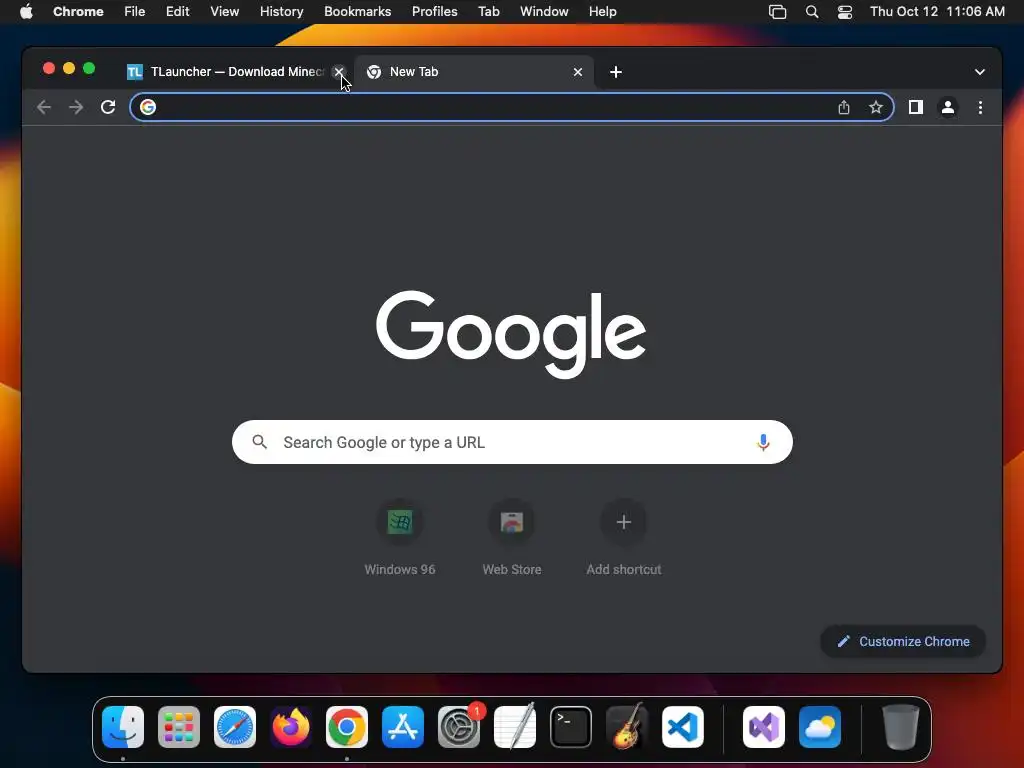Open System Settings from the Dock
1024x768 pixels.
point(459,727)
